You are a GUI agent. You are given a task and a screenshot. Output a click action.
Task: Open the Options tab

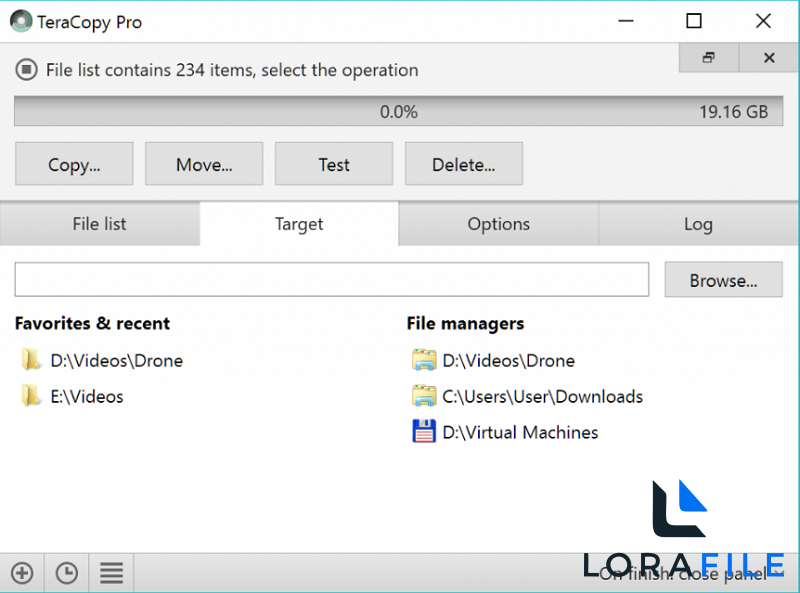[x=498, y=224]
